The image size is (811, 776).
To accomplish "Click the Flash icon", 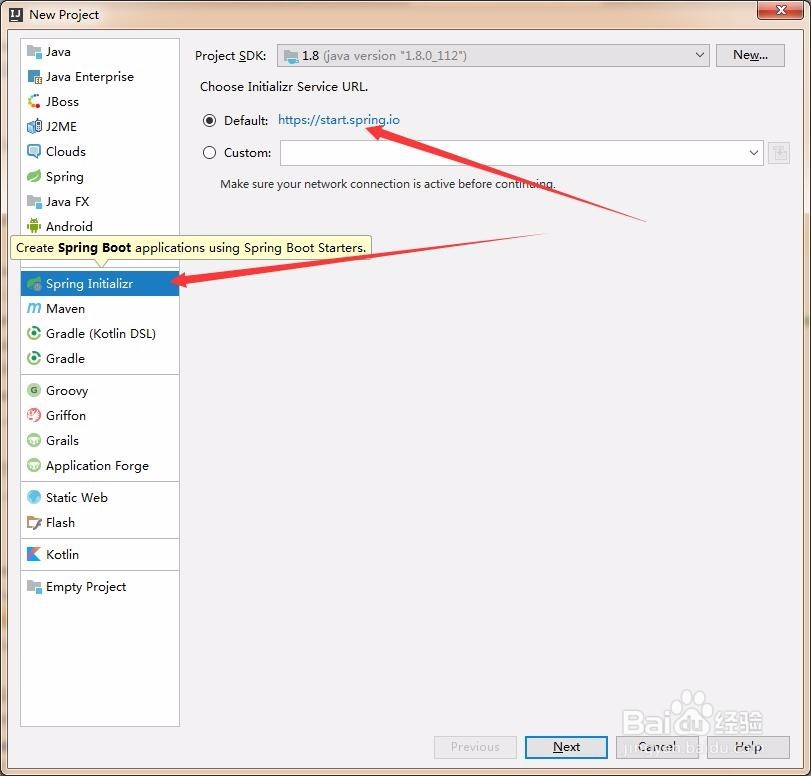I will [34, 523].
